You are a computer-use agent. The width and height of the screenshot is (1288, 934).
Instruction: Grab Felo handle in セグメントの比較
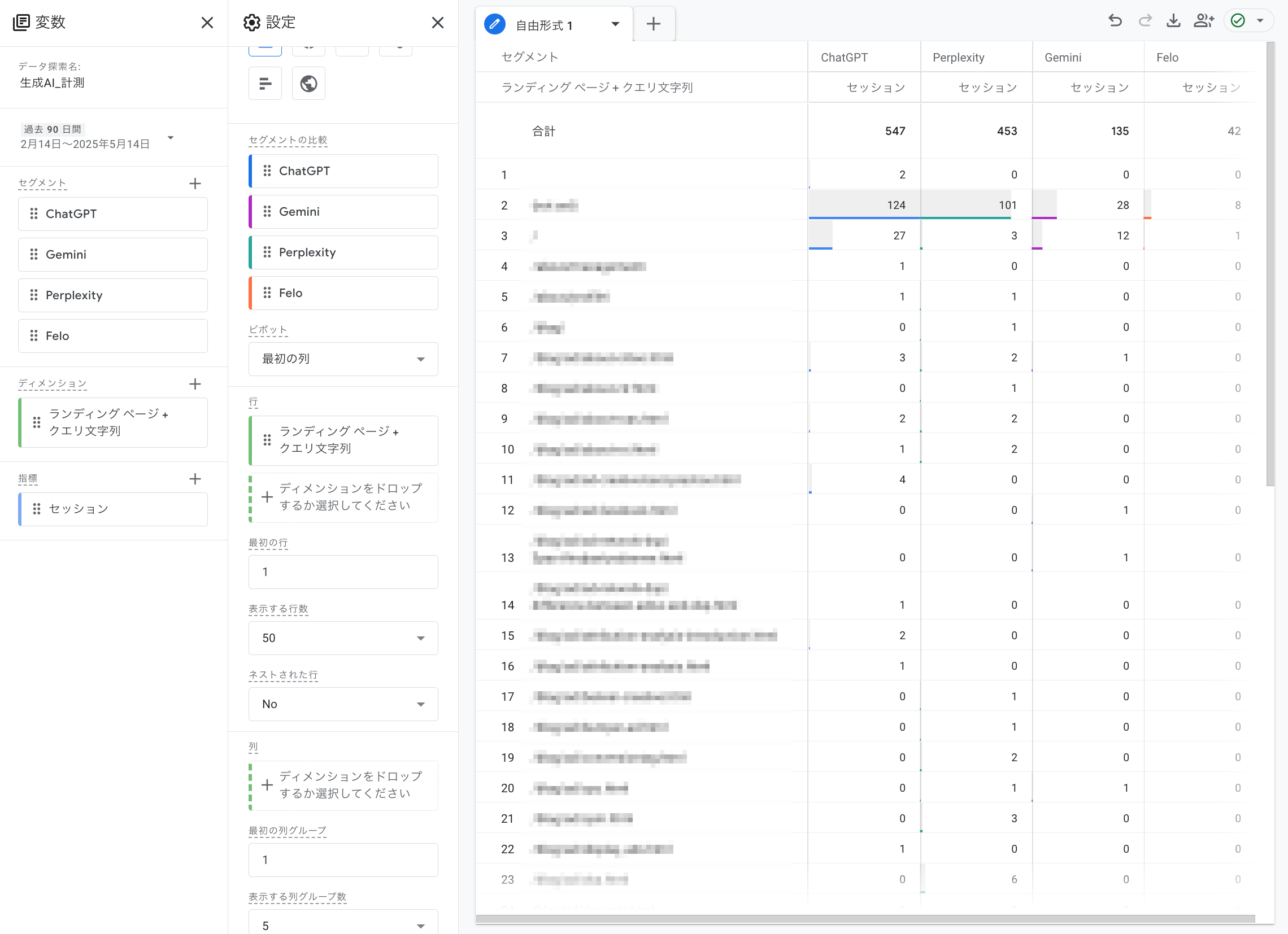point(267,293)
